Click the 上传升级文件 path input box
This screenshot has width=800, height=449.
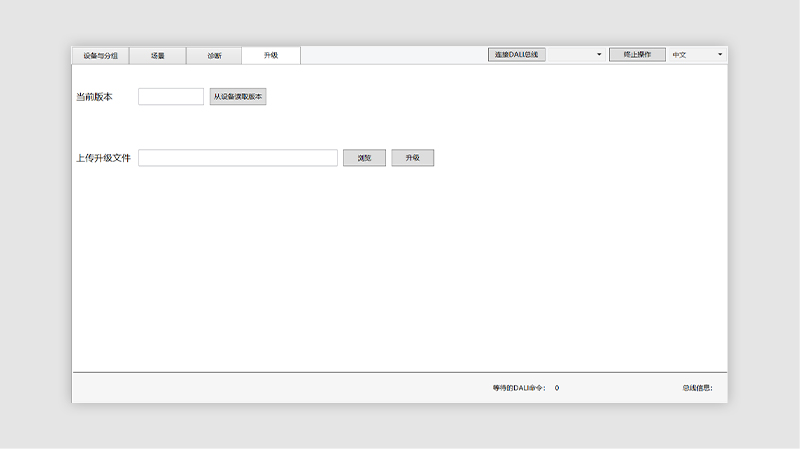tap(238, 158)
